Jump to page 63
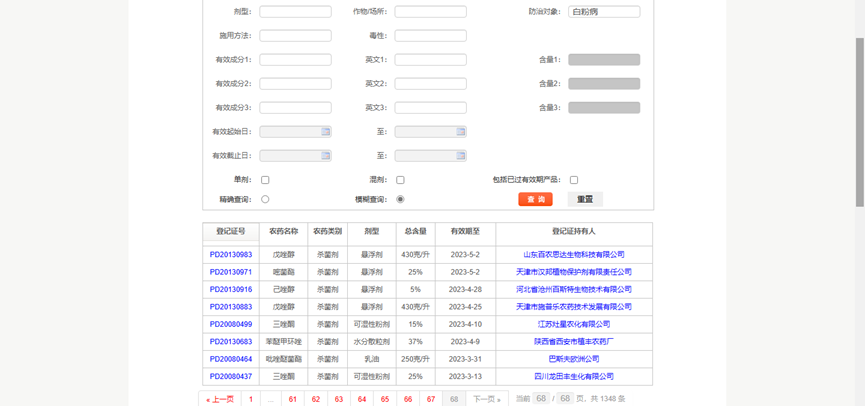The image size is (865, 406). 339,399
